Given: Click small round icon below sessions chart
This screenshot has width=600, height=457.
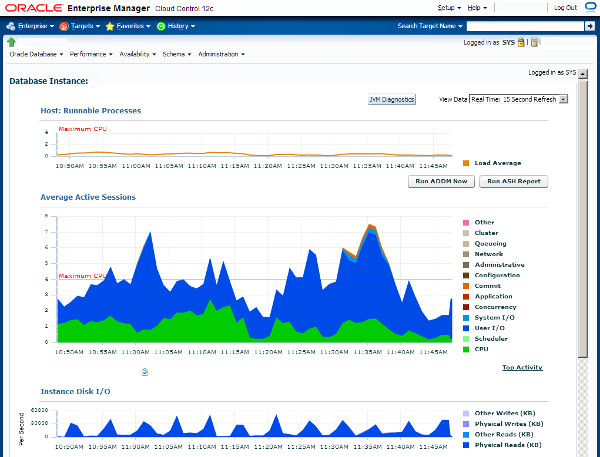Looking at the screenshot, I should point(145,372).
